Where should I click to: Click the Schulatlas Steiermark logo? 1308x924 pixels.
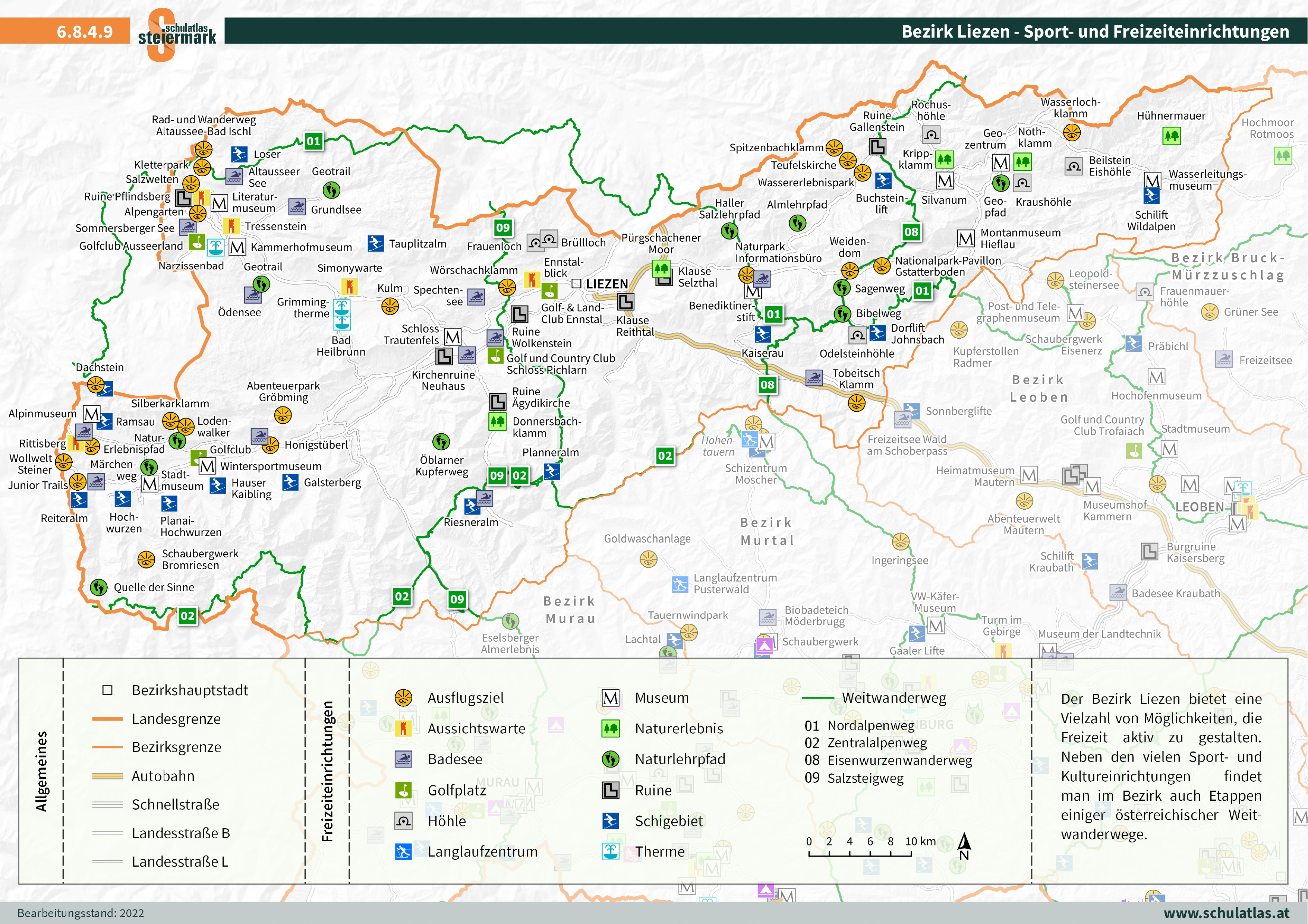tap(177, 34)
